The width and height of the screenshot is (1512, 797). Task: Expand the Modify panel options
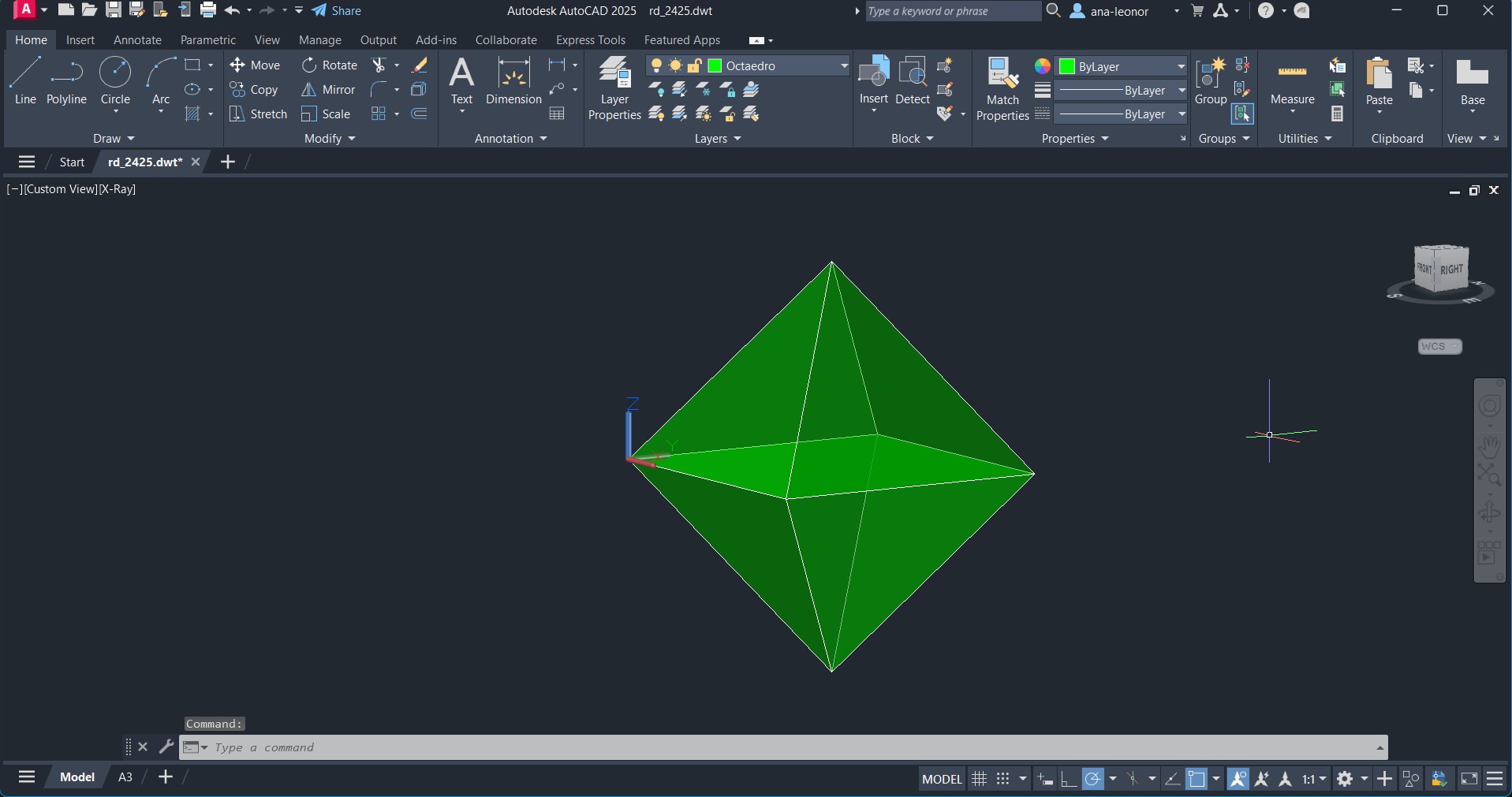(x=330, y=139)
